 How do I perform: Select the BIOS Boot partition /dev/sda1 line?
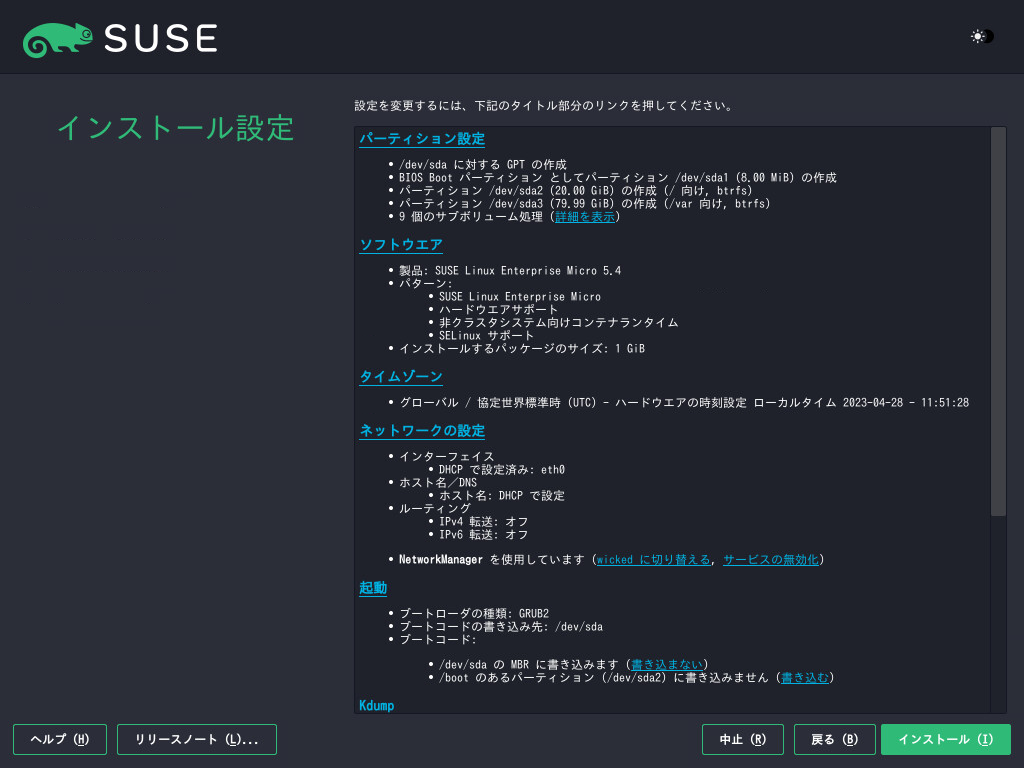click(x=618, y=178)
